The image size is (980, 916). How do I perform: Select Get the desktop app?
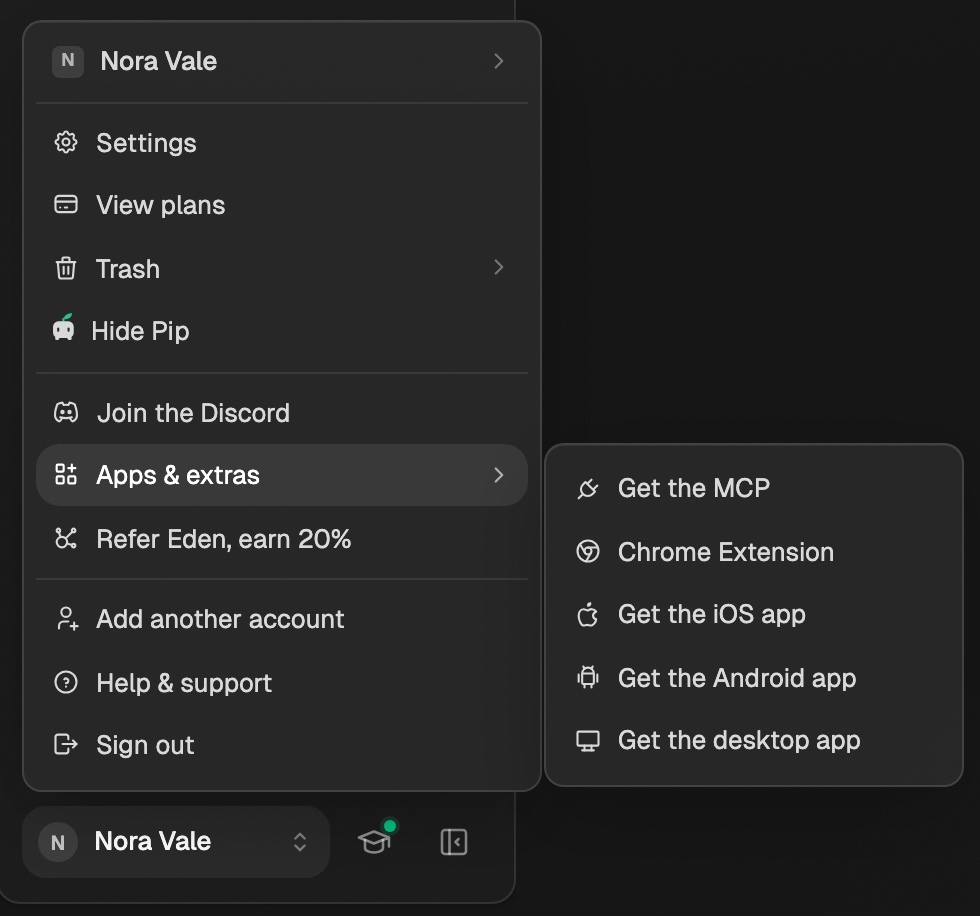point(754,740)
